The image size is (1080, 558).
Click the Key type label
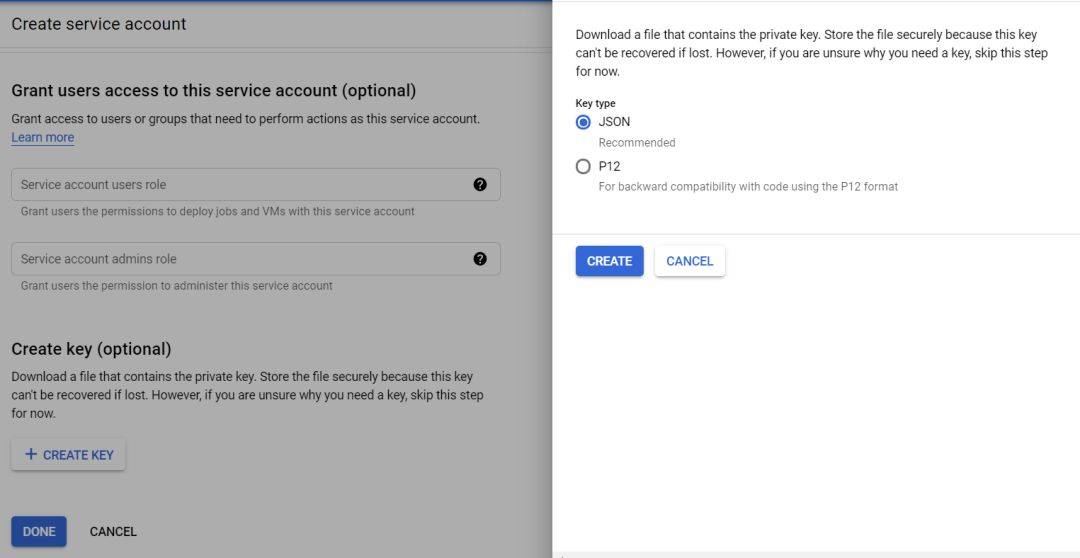click(x=596, y=103)
